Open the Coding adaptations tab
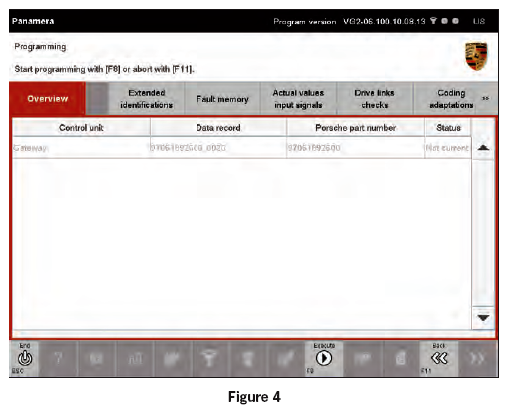Screen dimensions: 508x414 coord(451,99)
